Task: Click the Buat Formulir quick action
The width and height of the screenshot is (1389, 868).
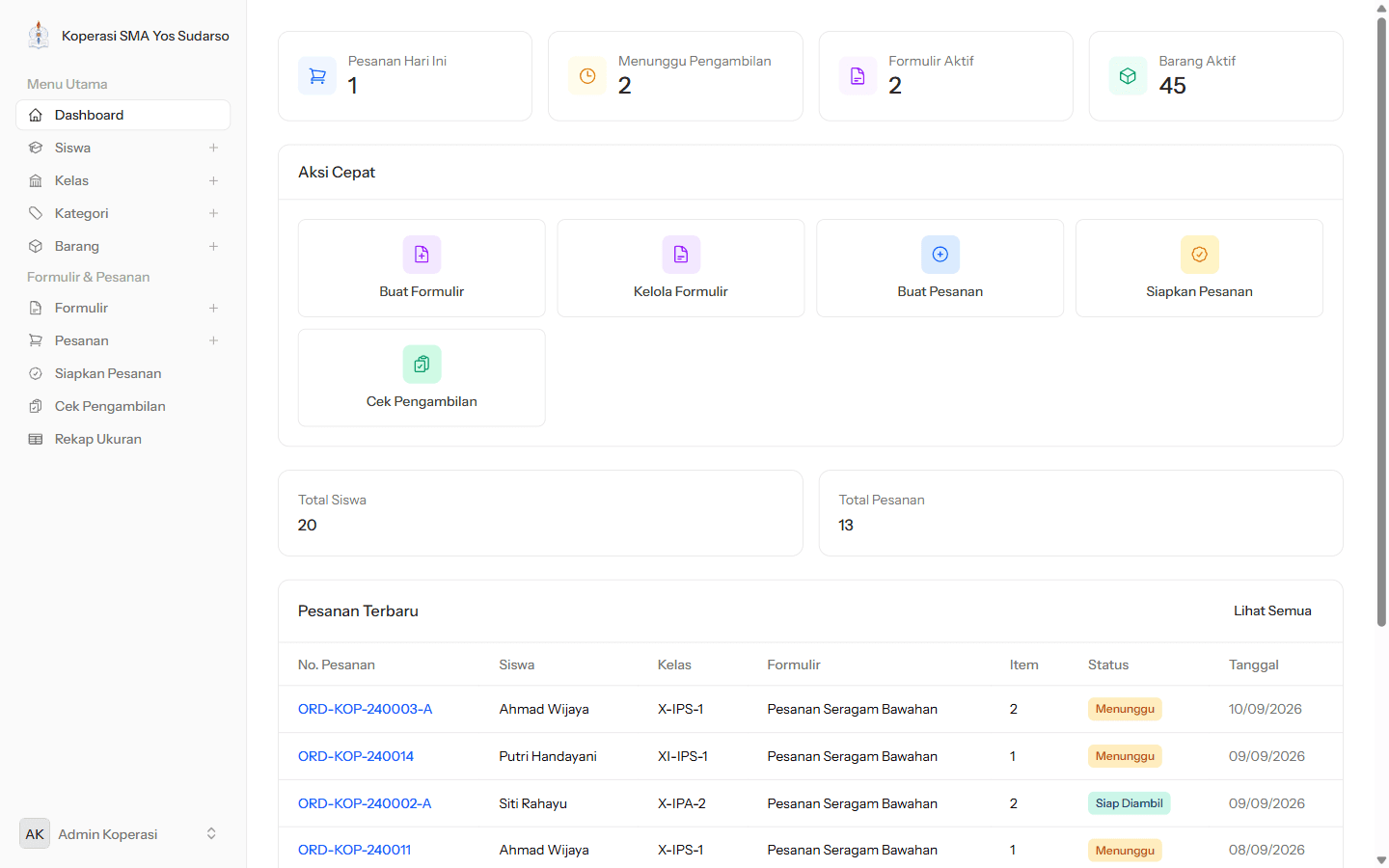Action: pos(422,268)
